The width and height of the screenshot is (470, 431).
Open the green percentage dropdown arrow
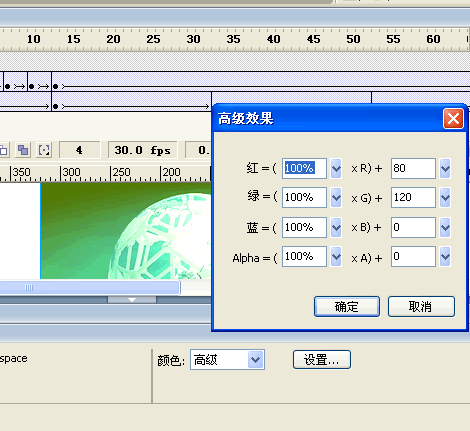point(336,198)
